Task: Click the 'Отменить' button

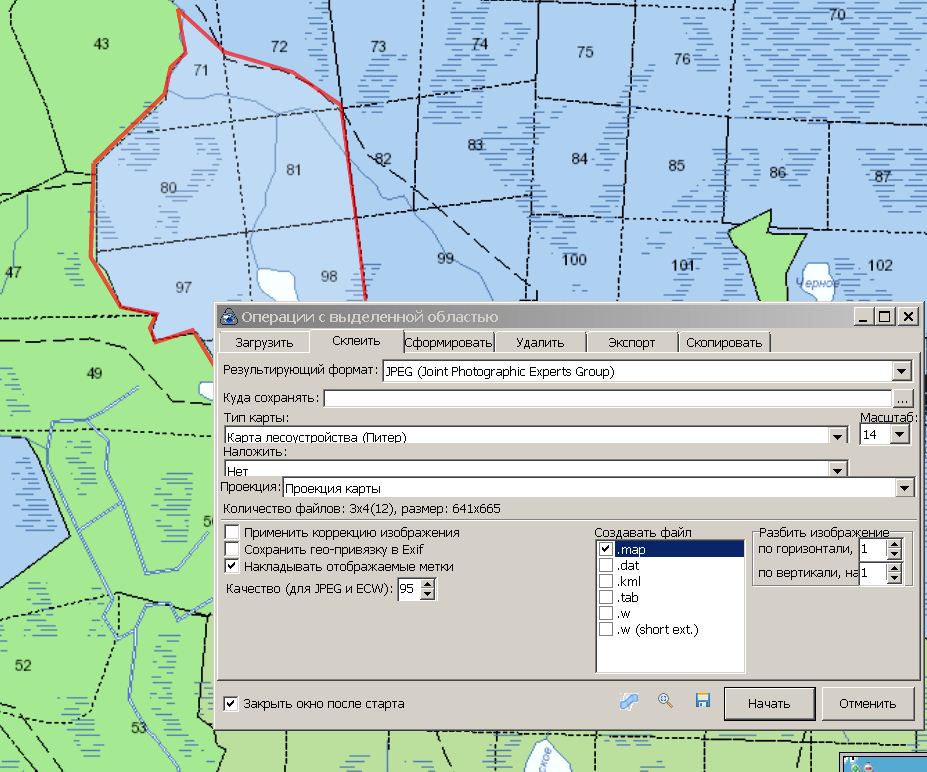Action: (x=867, y=703)
